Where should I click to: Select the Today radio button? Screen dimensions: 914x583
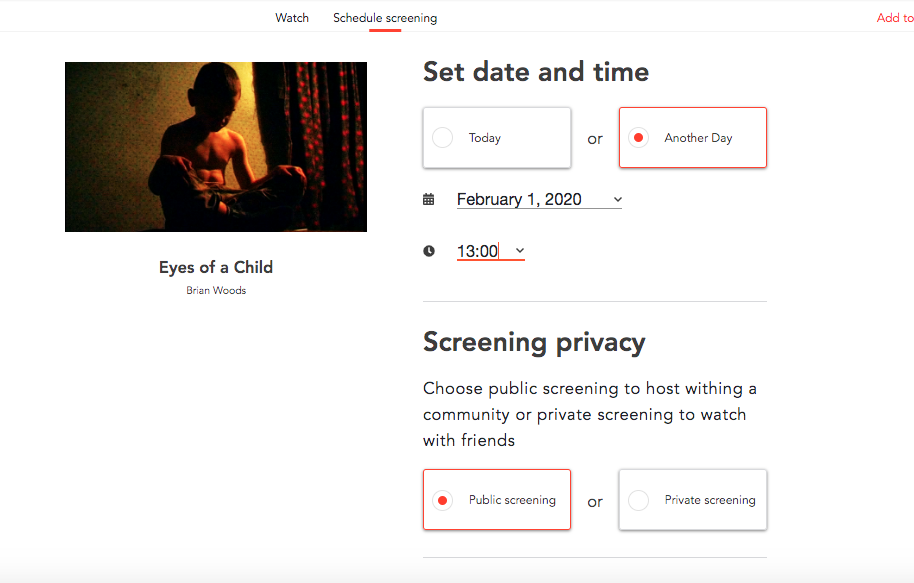tap(442, 138)
